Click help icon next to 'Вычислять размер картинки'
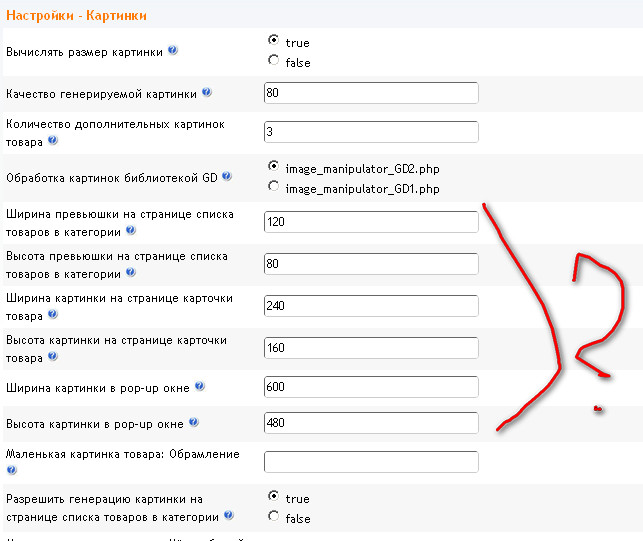 173,51
